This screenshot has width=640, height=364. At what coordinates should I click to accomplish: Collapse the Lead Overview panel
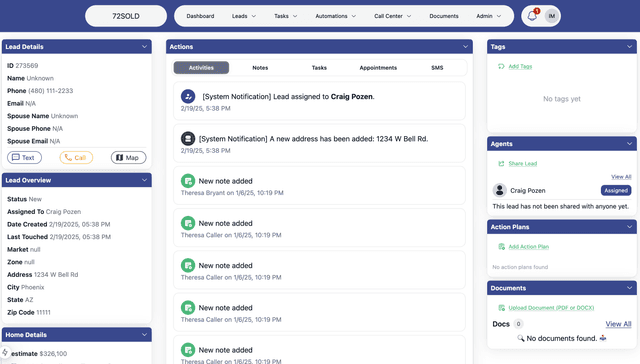tap(144, 180)
